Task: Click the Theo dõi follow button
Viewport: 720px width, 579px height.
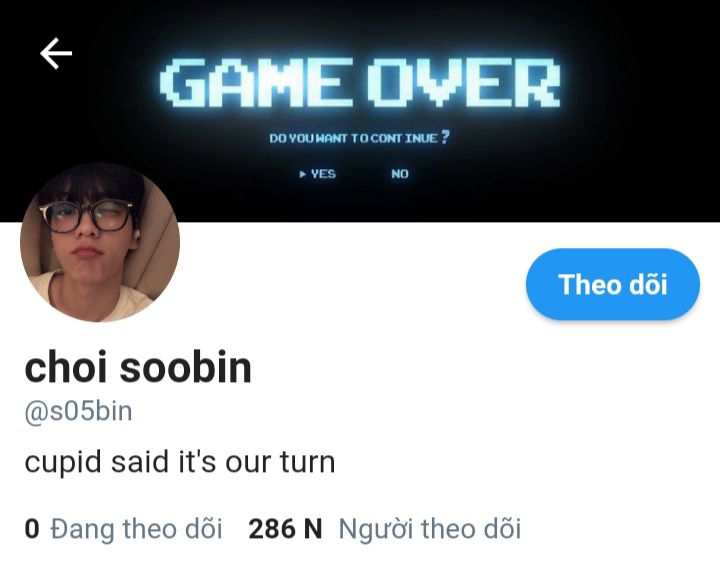Action: point(613,284)
